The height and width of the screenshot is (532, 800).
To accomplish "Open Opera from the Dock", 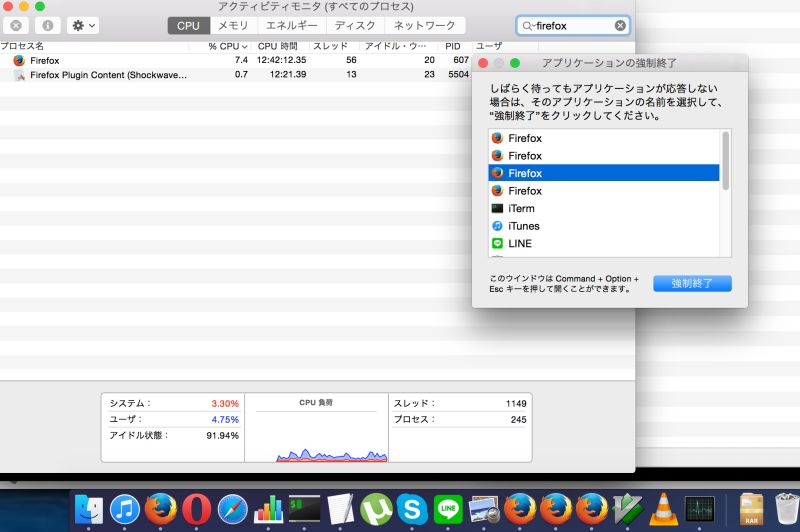I will click(x=196, y=510).
